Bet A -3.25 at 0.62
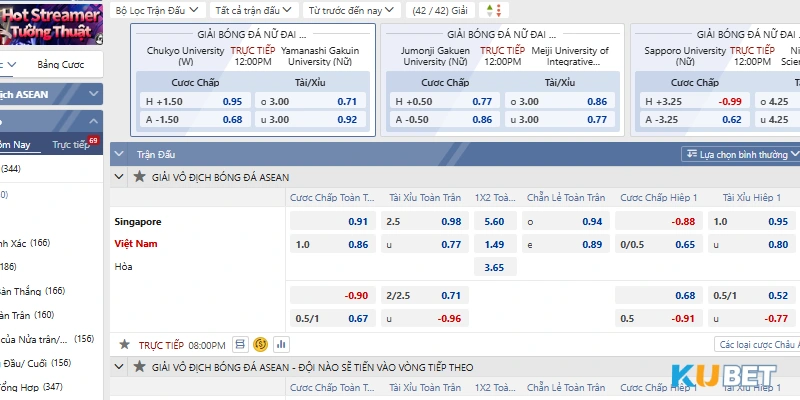 (695, 120)
